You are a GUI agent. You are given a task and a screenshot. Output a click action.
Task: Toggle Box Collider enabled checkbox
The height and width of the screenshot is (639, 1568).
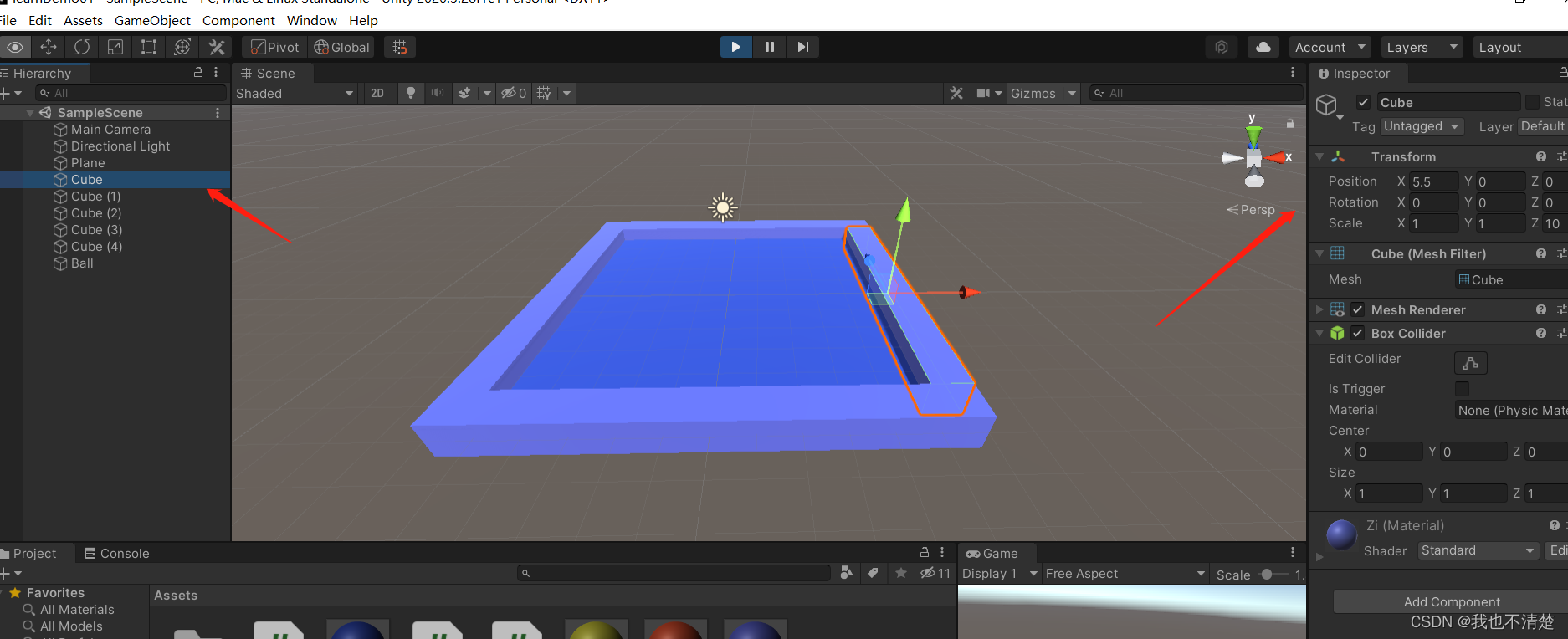(1358, 333)
